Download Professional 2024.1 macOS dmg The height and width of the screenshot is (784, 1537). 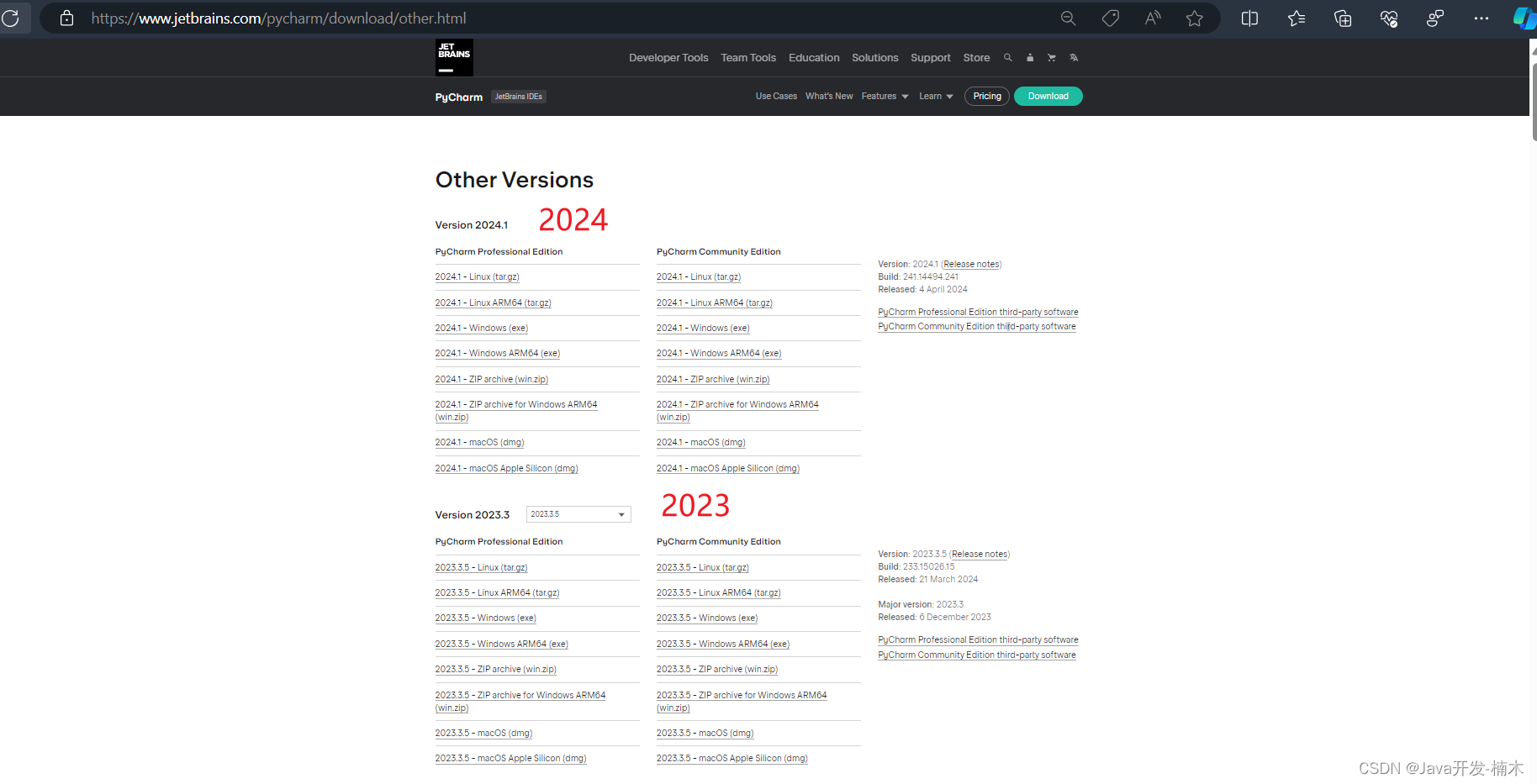[x=479, y=443]
